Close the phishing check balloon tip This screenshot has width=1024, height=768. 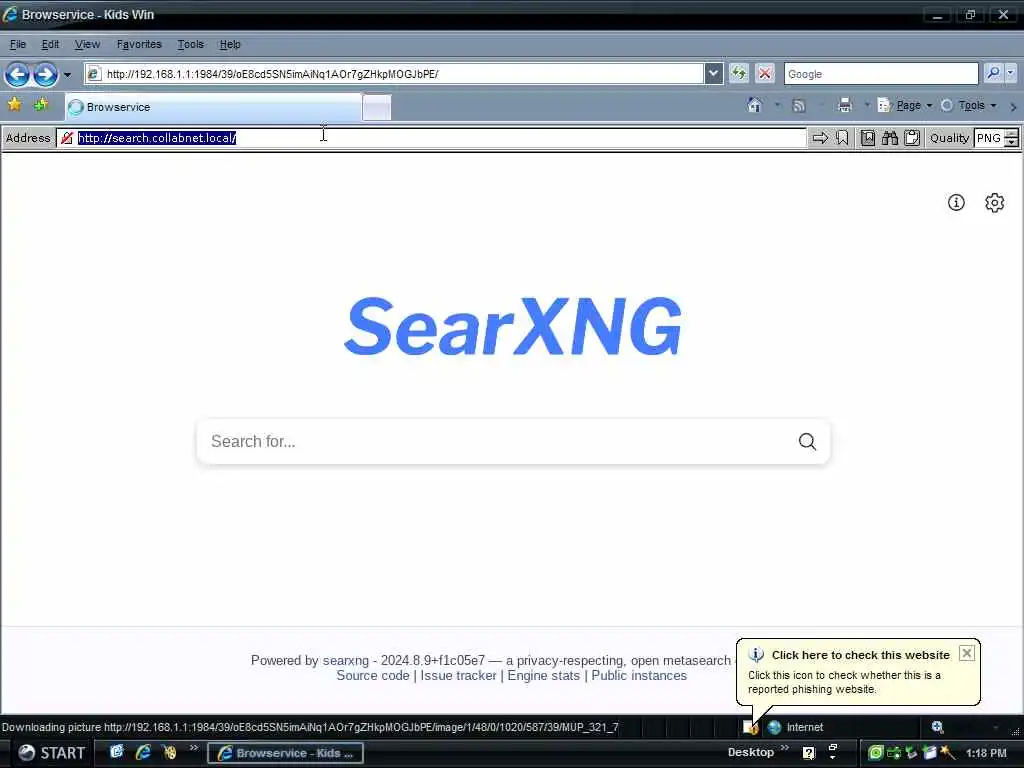click(967, 653)
